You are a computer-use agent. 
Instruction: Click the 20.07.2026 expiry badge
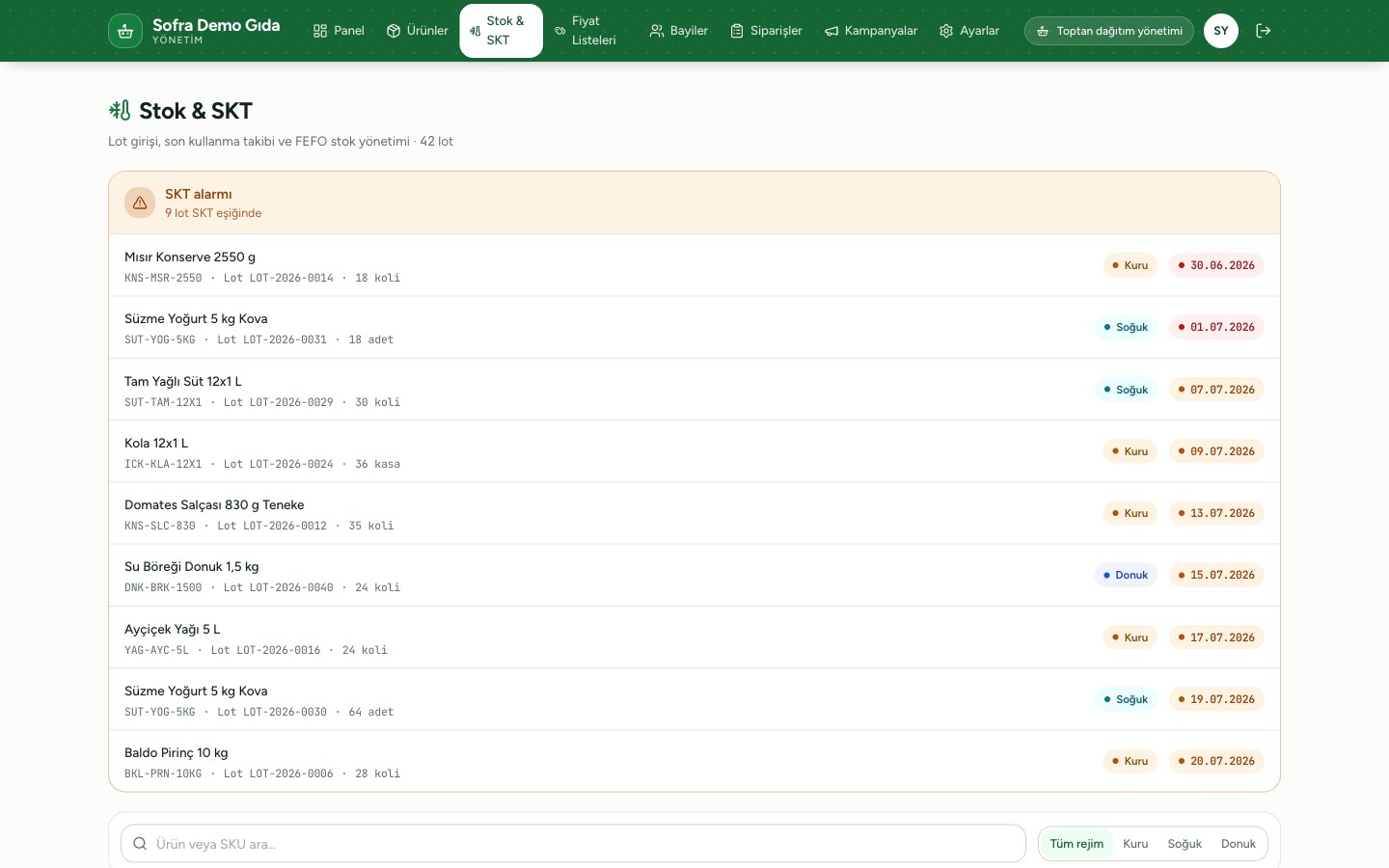tap(1216, 761)
